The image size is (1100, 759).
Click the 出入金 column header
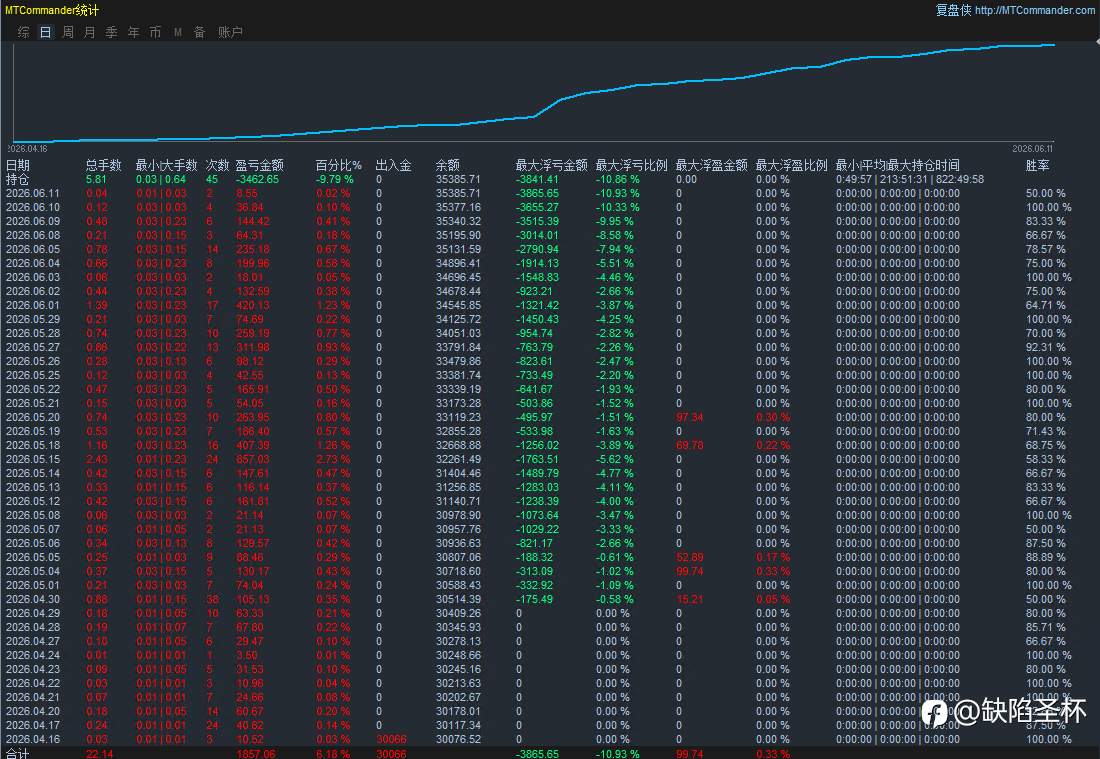coord(394,166)
